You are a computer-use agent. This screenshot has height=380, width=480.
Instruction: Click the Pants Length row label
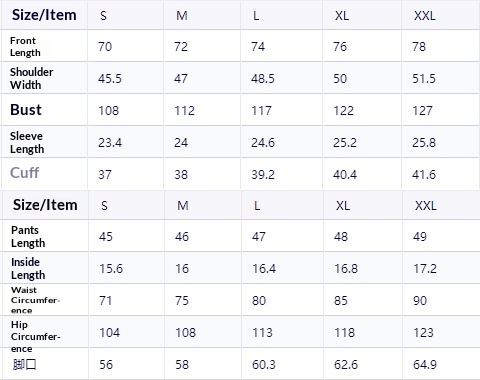[28, 237]
